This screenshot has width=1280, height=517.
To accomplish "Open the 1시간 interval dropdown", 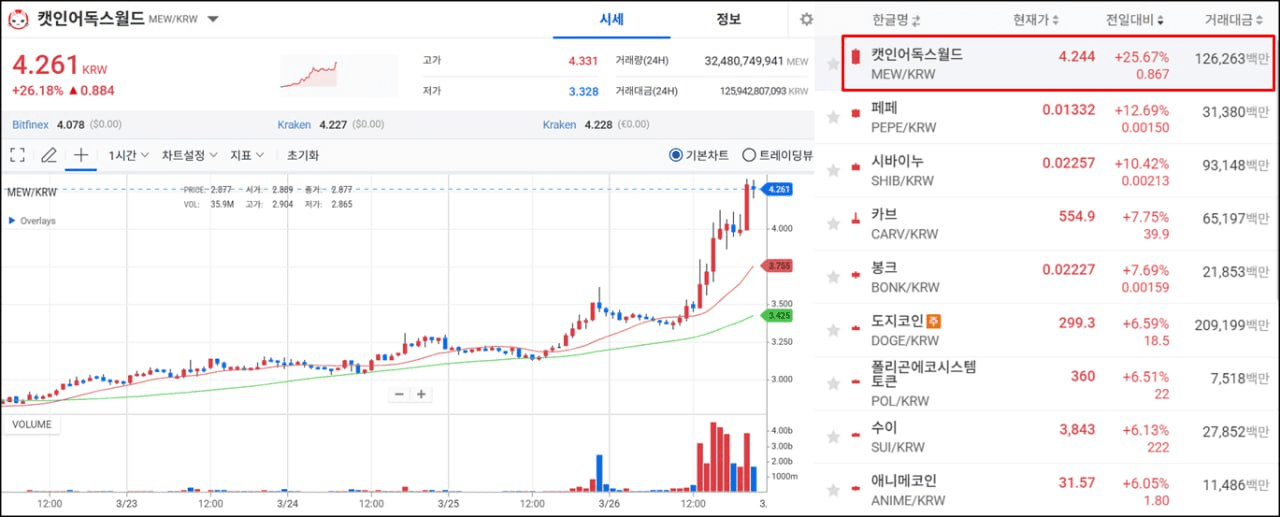I will 129,155.
